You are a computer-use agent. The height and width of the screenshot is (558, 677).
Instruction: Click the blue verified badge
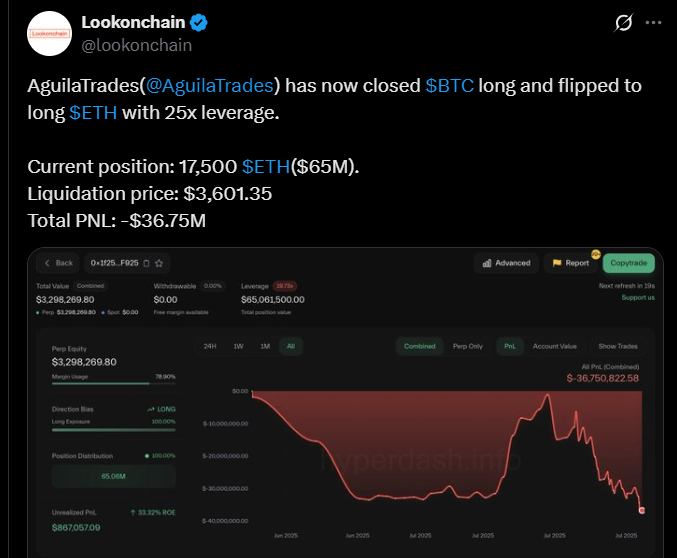(199, 22)
